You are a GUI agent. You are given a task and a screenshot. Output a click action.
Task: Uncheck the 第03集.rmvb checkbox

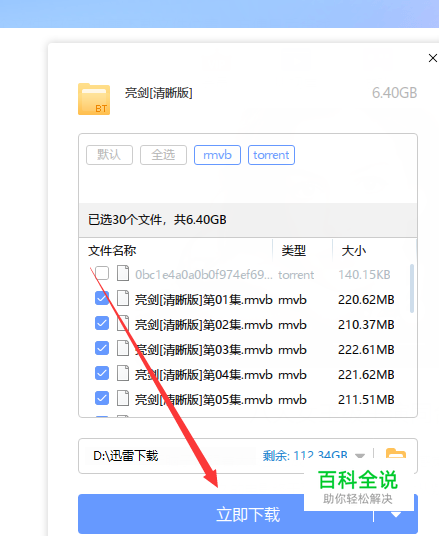[x=102, y=348]
